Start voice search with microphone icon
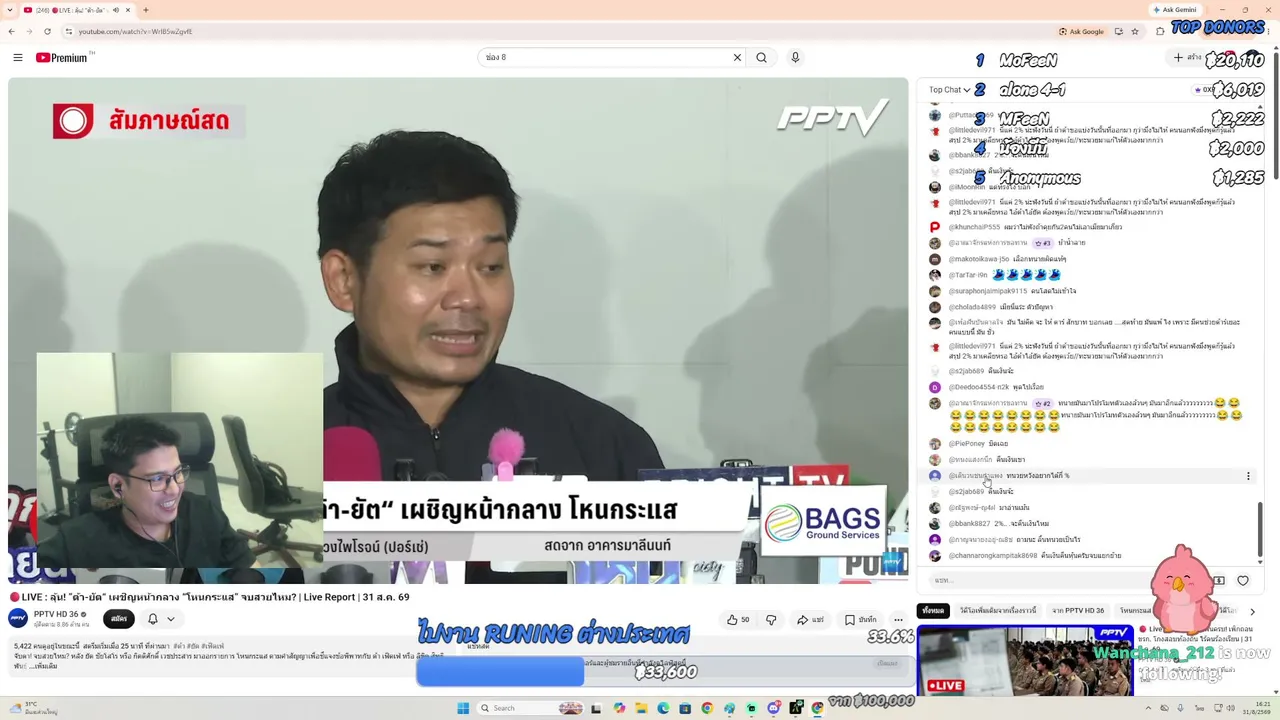 point(795,57)
